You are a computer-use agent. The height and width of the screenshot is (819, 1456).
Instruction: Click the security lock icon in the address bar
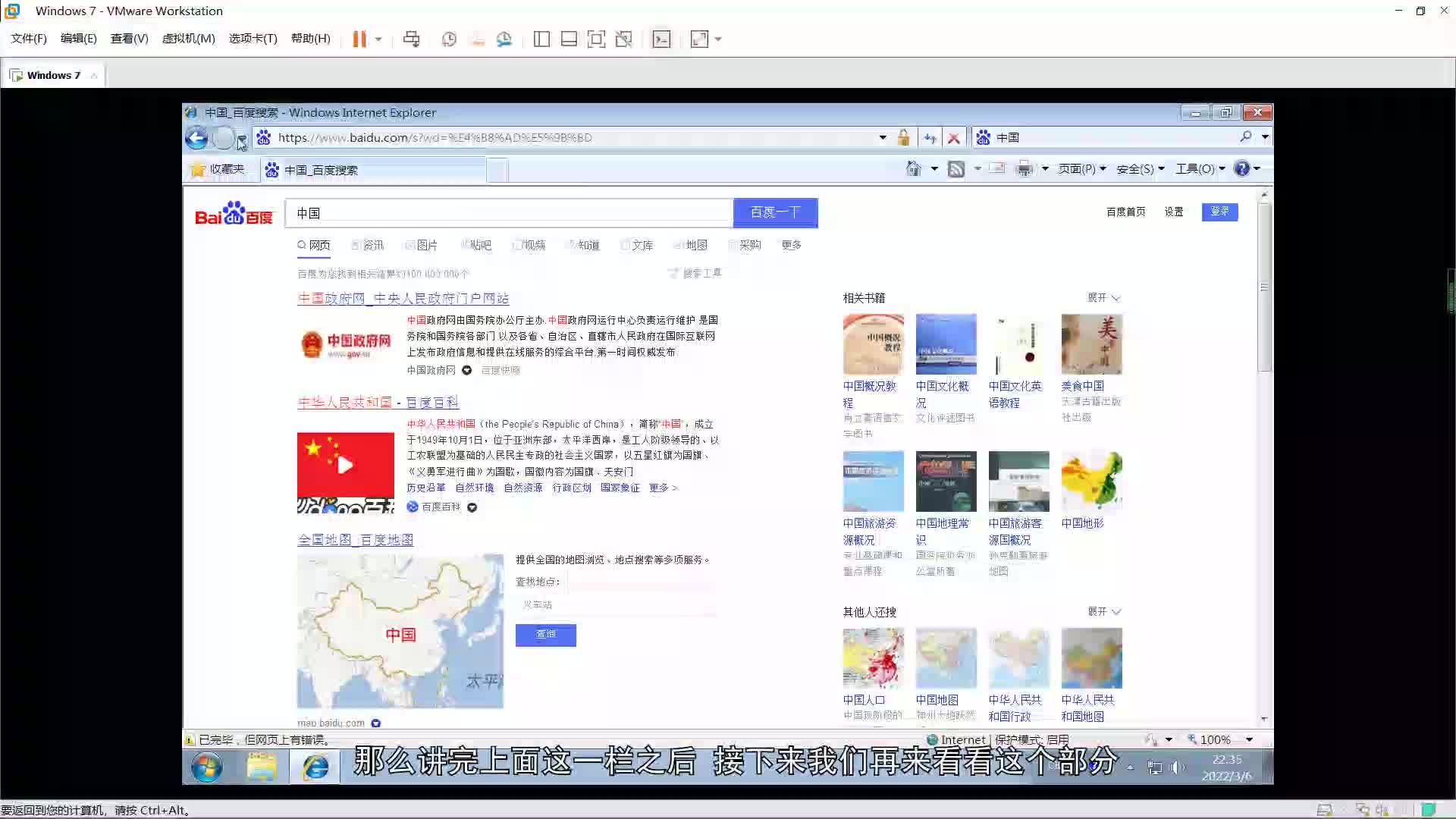click(x=903, y=137)
